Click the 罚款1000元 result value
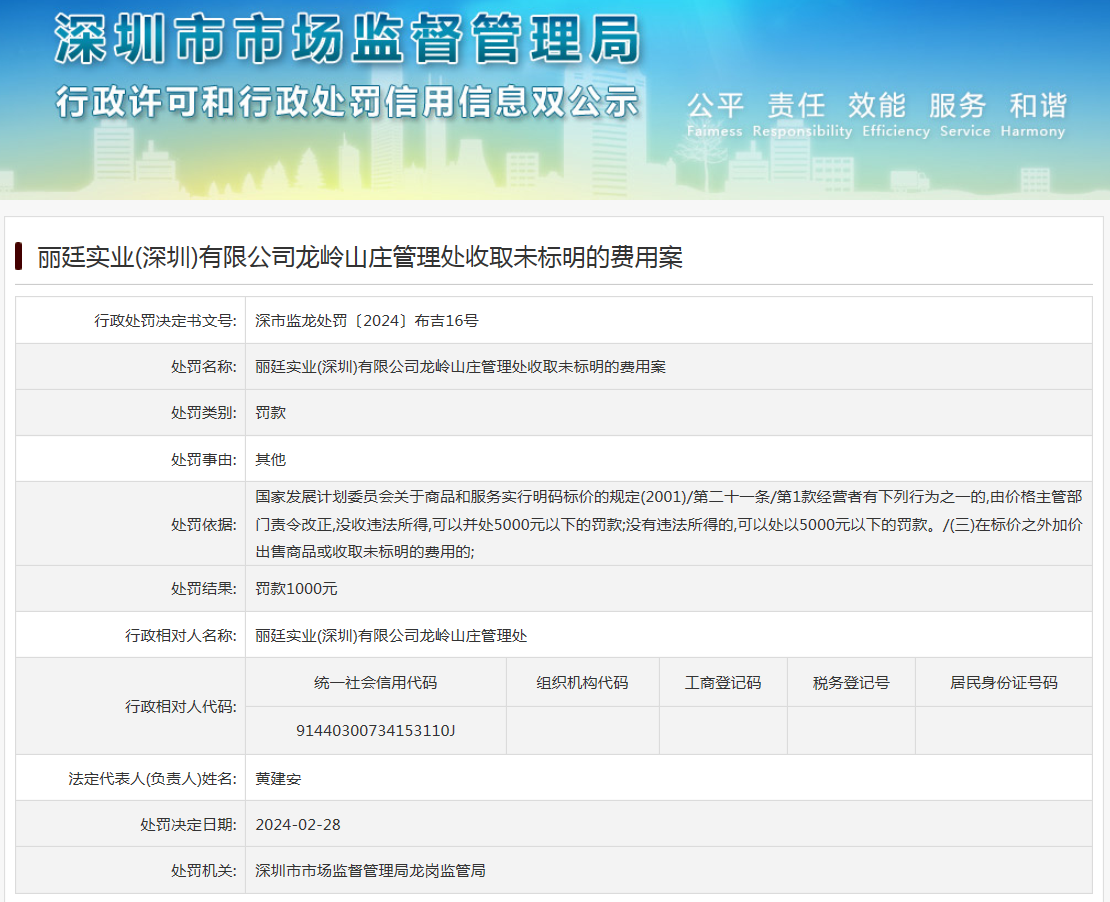Viewport: 1110px width, 902px height. pos(296,588)
